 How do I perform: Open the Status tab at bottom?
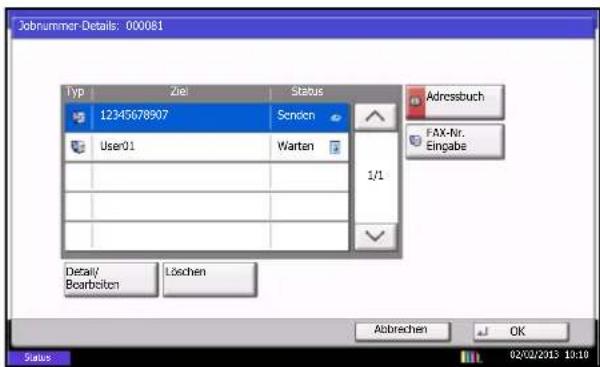pos(39,358)
